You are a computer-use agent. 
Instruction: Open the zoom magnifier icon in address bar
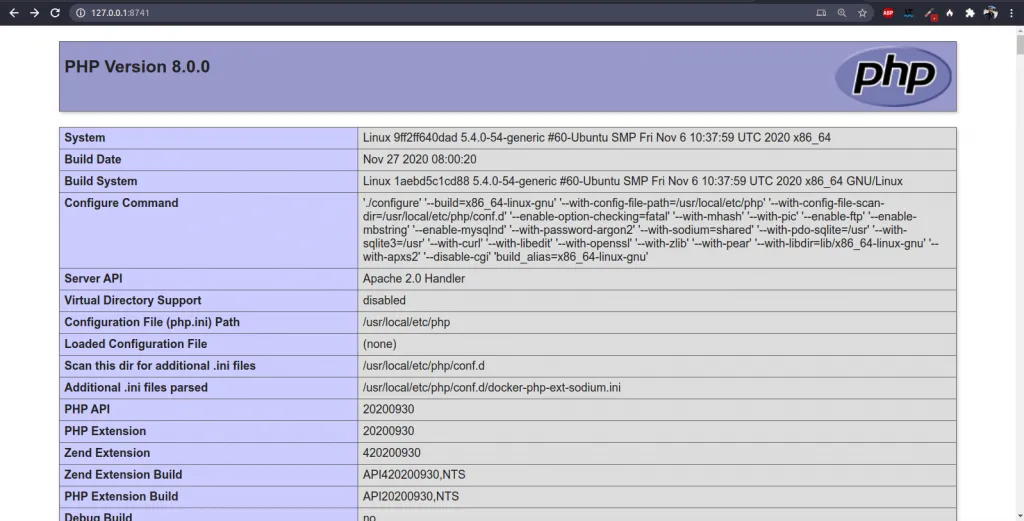click(x=842, y=13)
